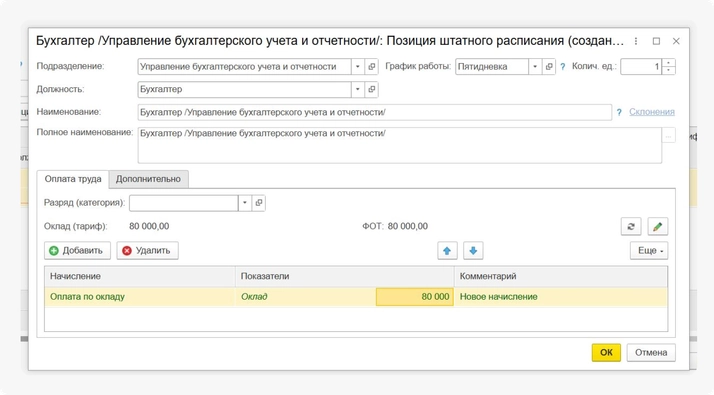
Task: Click the Наименование text field
Action: tap(374, 112)
